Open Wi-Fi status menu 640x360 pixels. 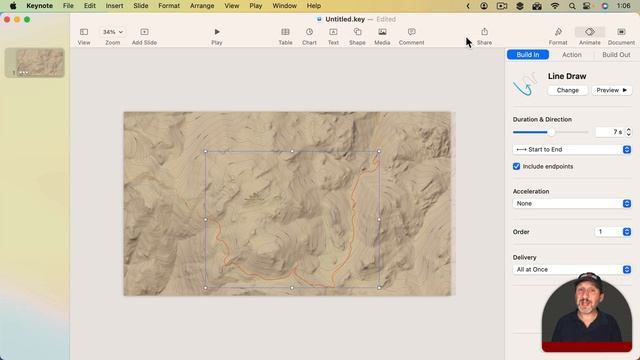tap(555, 6)
